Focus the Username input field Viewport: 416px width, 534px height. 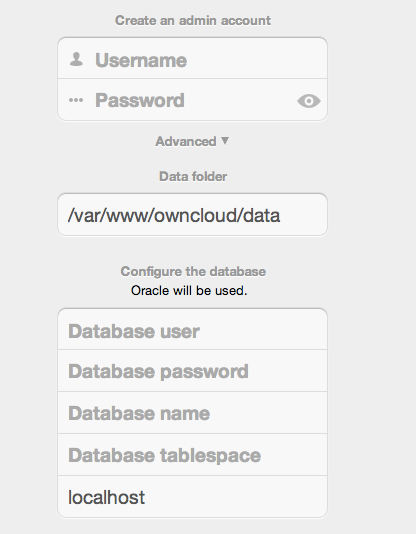192,59
